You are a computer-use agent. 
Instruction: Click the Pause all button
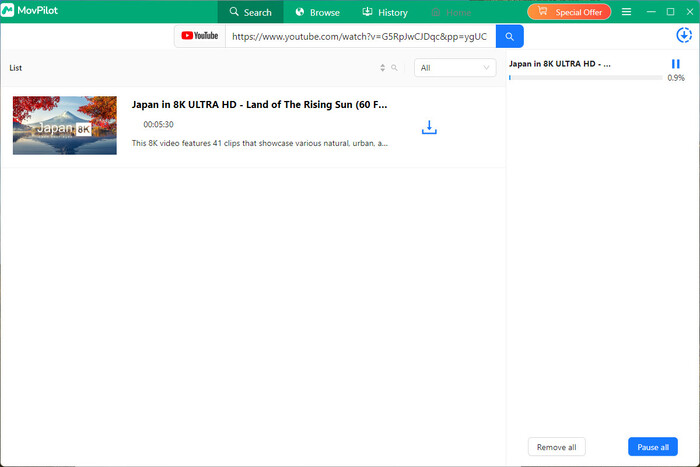[652, 447]
